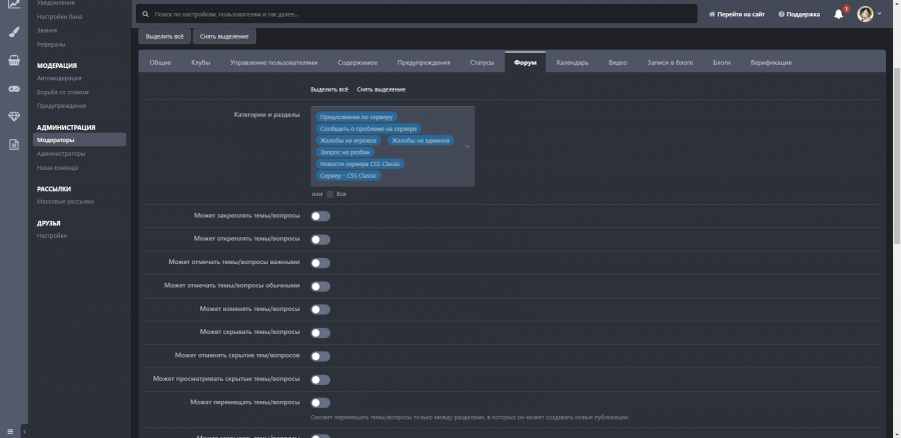Switch on Может скрывать темы/вопросы
The height and width of the screenshot is (438, 901).
pyautogui.click(x=321, y=333)
